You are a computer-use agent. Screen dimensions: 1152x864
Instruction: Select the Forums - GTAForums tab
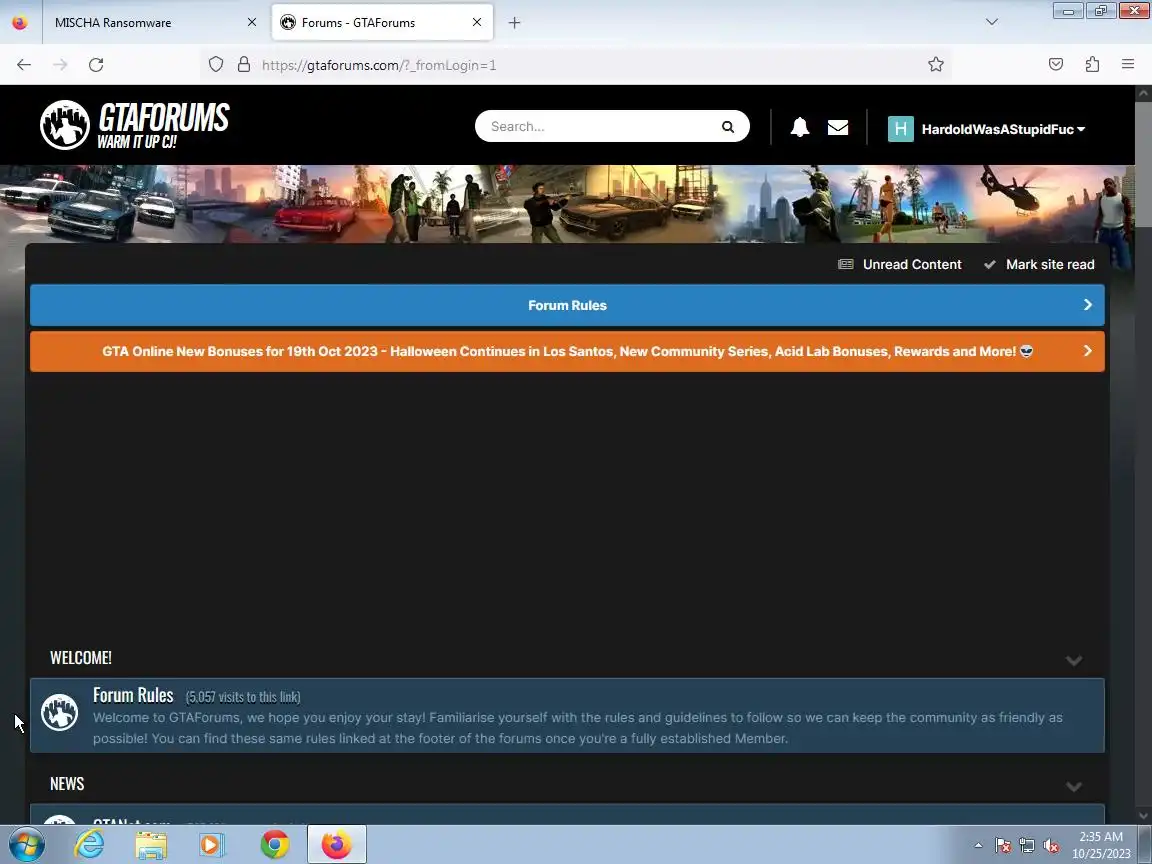click(x=382, y=22)
